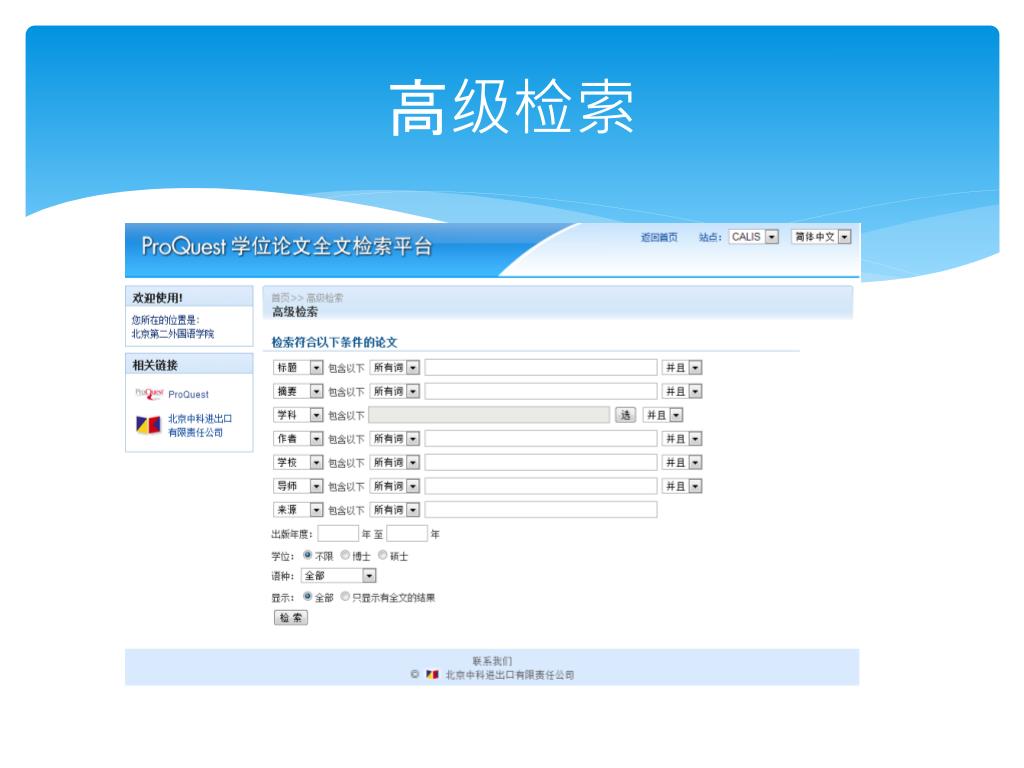This screenshot has height=768, width=1024.
Task: Open the 来源 field selector dropdown
Action: coord(298,509)
